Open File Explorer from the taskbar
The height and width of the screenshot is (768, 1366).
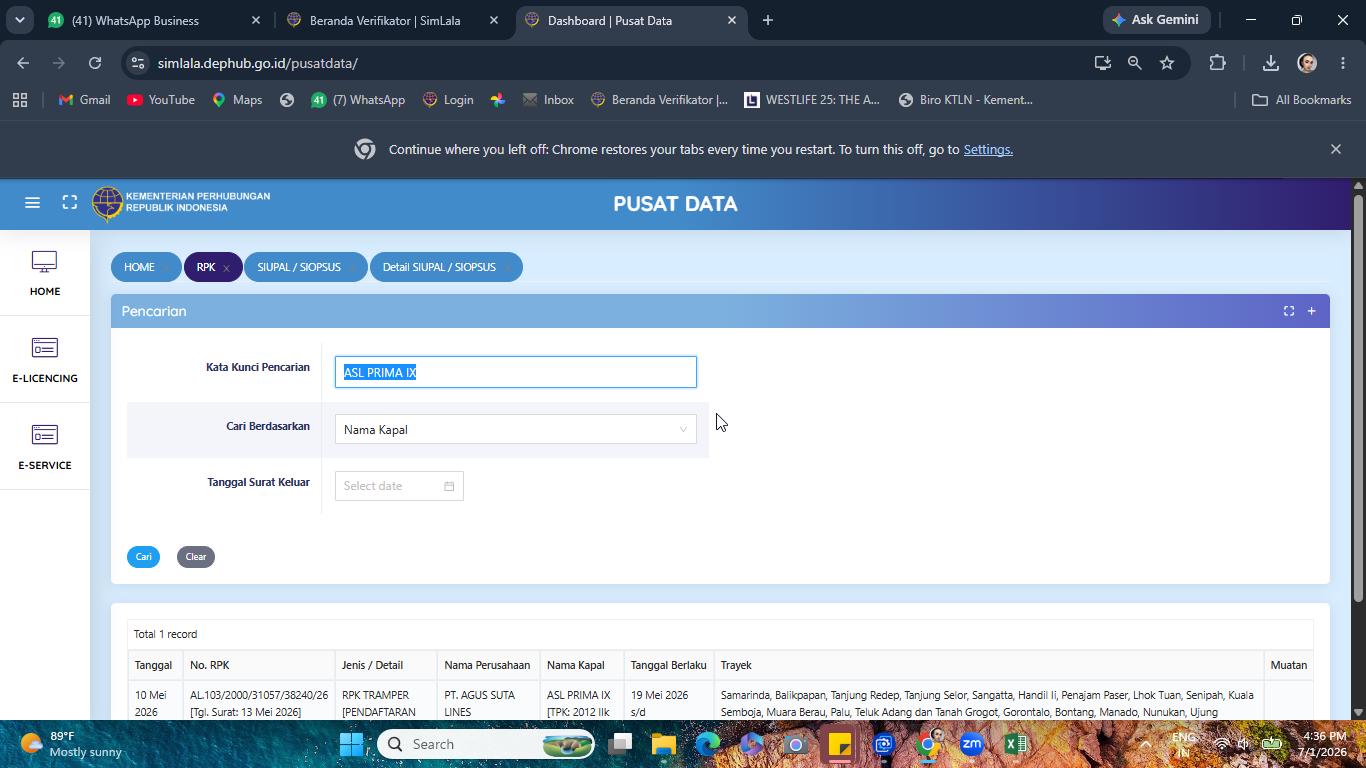664,744
